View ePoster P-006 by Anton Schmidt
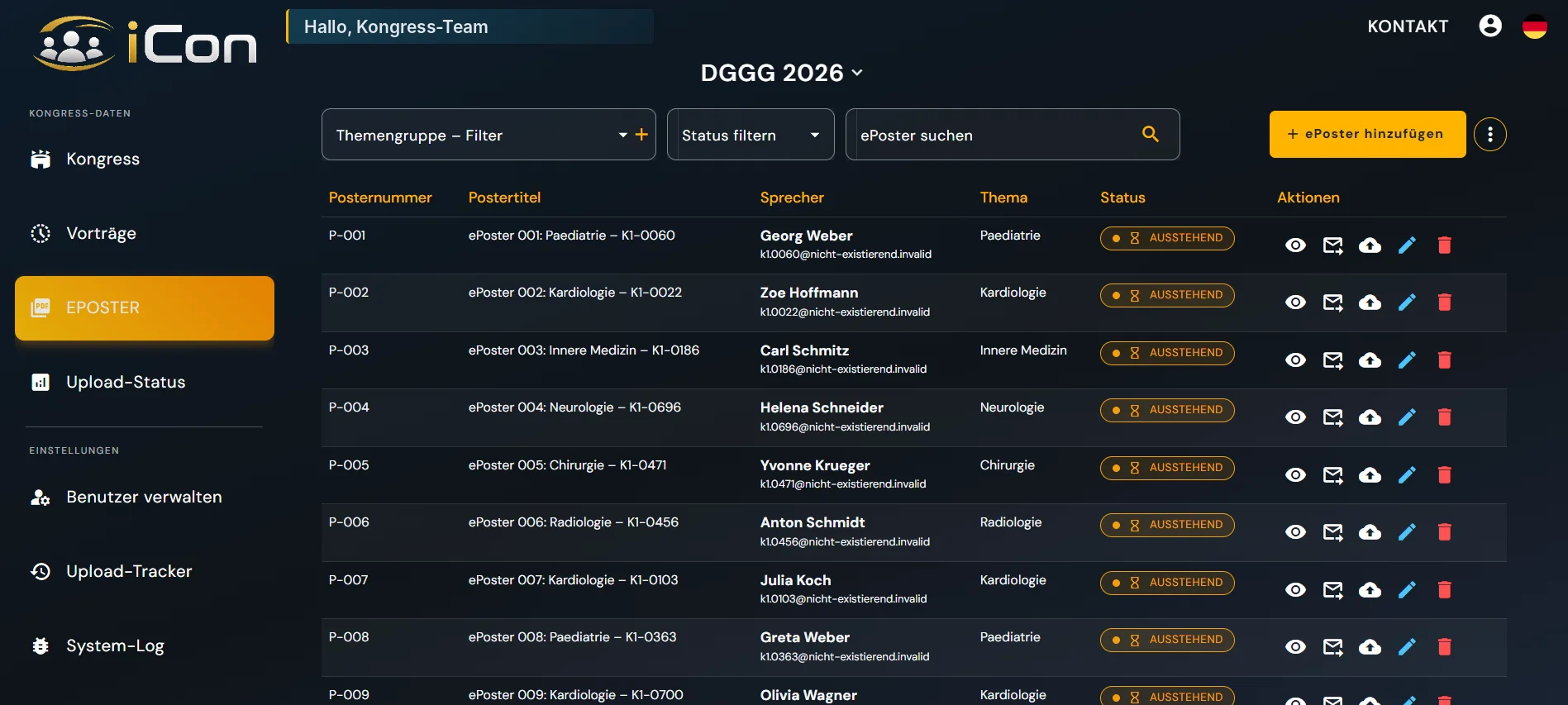Image resolution: width=1568 pixels, height=705 pixels. pos(1295,532)
